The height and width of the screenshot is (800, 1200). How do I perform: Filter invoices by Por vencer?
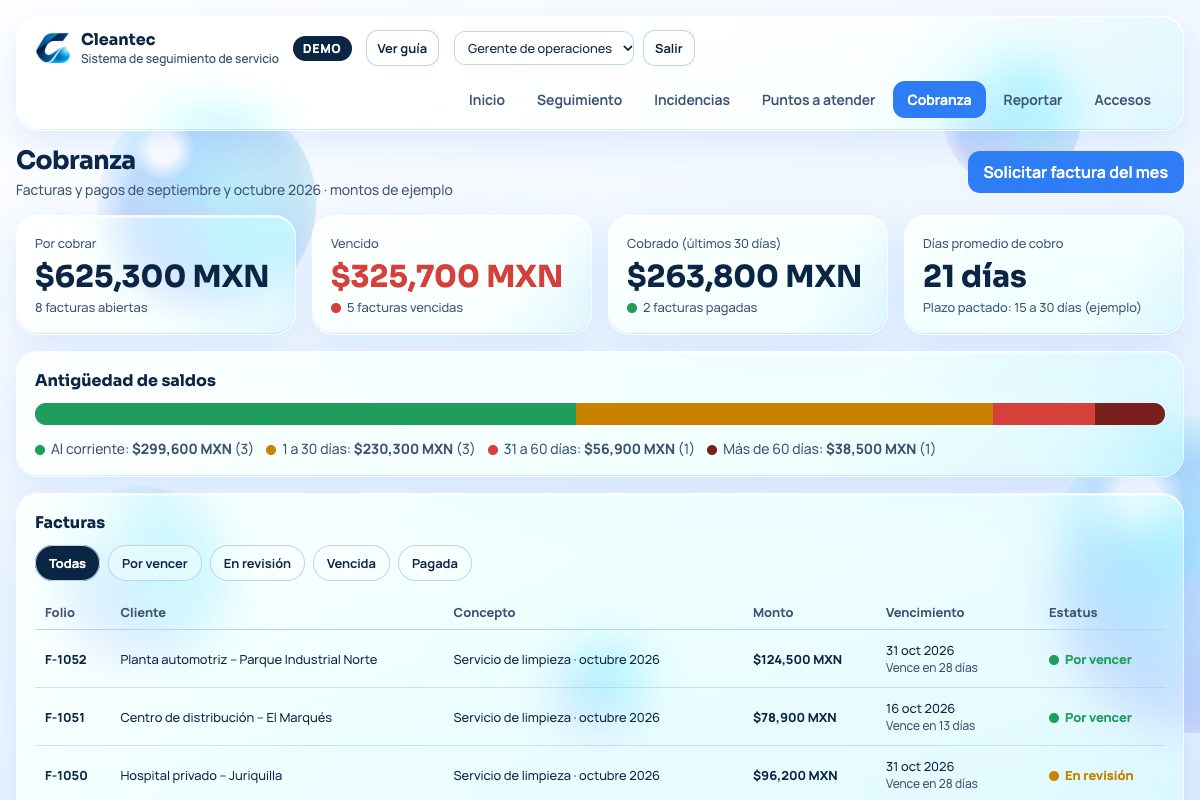click(155, 563)
